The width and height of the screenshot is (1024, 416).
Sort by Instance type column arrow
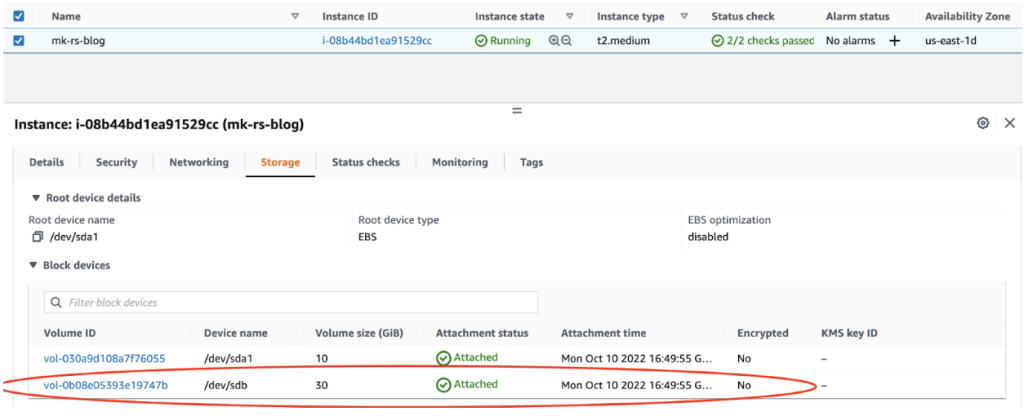point(684,17)
